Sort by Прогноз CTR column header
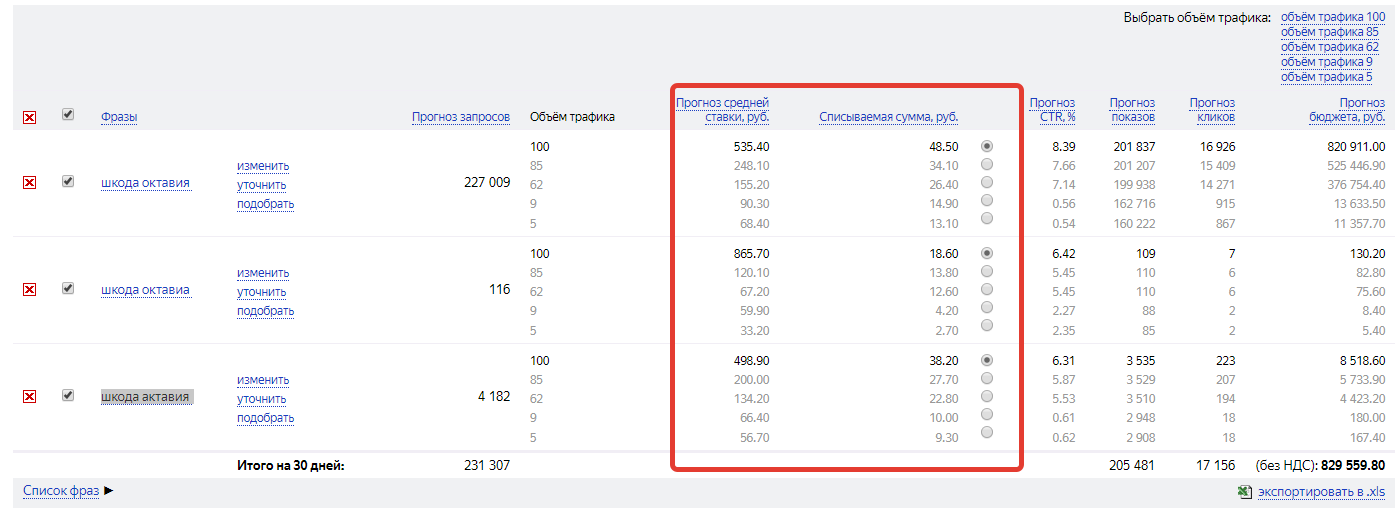This screenshot has height=508, width=1400. (x=1052, y=109)
